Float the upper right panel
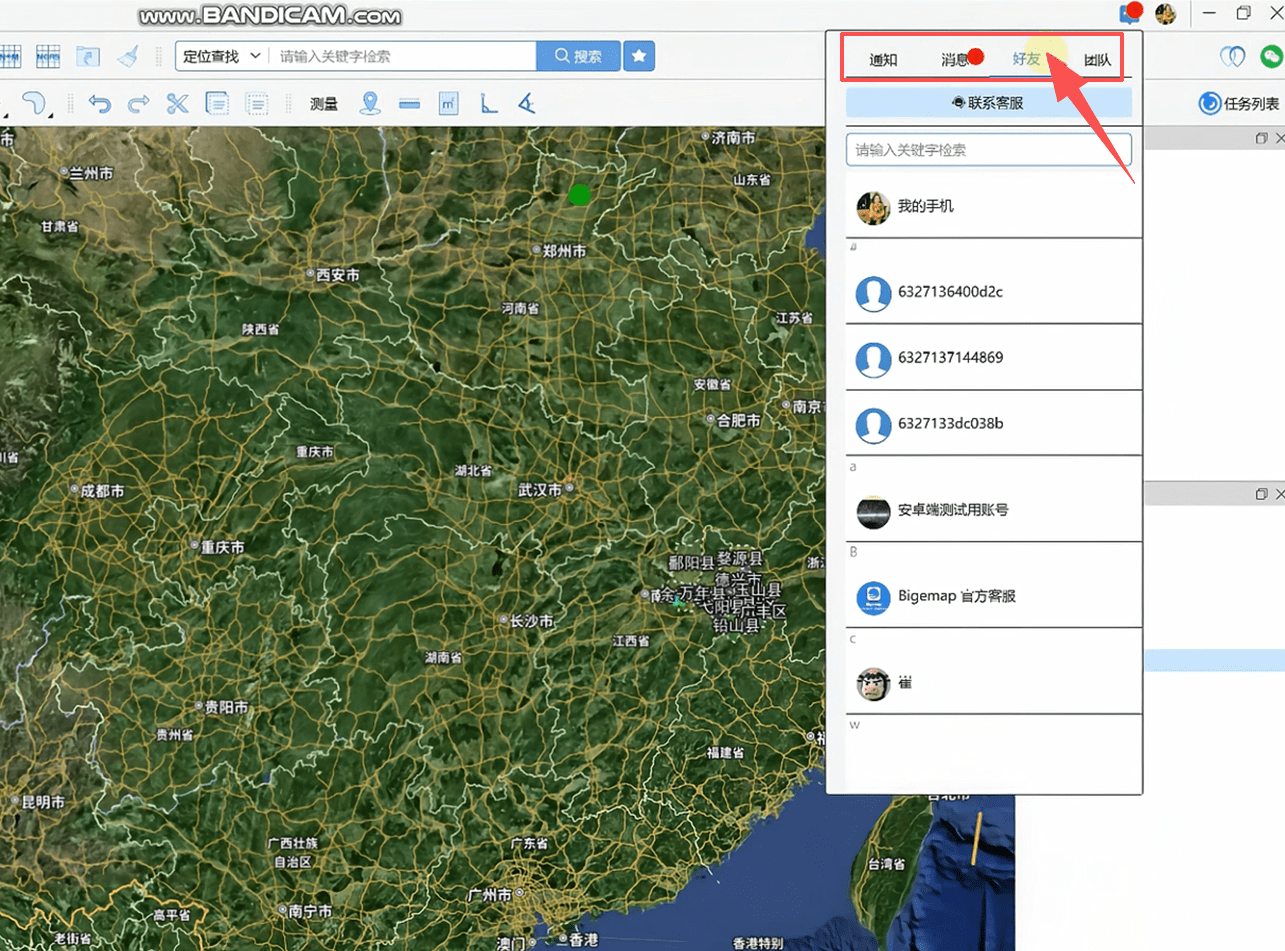The image size is (1285, 951). [x=1262, y=139]
